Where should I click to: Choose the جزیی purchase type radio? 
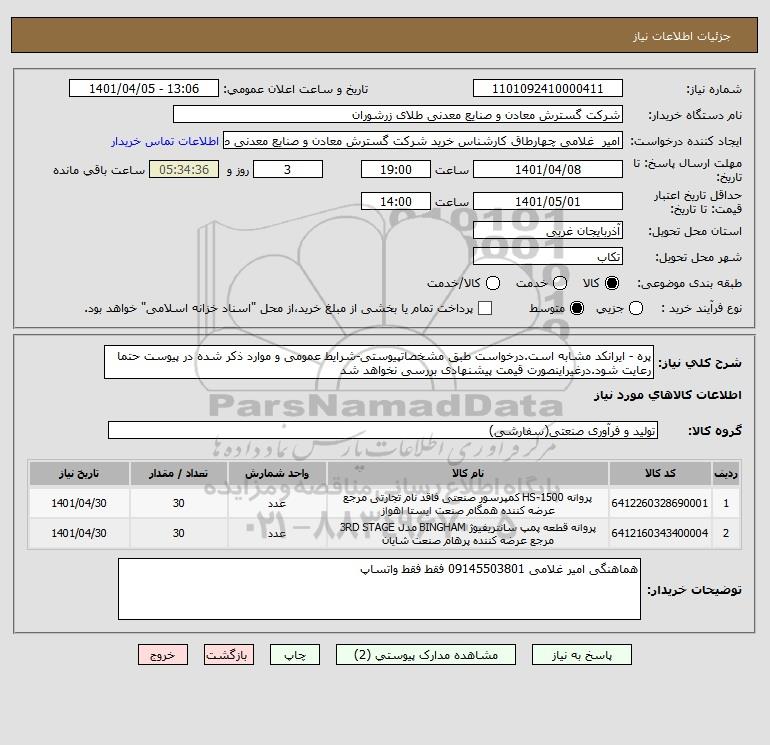[636, 308]
